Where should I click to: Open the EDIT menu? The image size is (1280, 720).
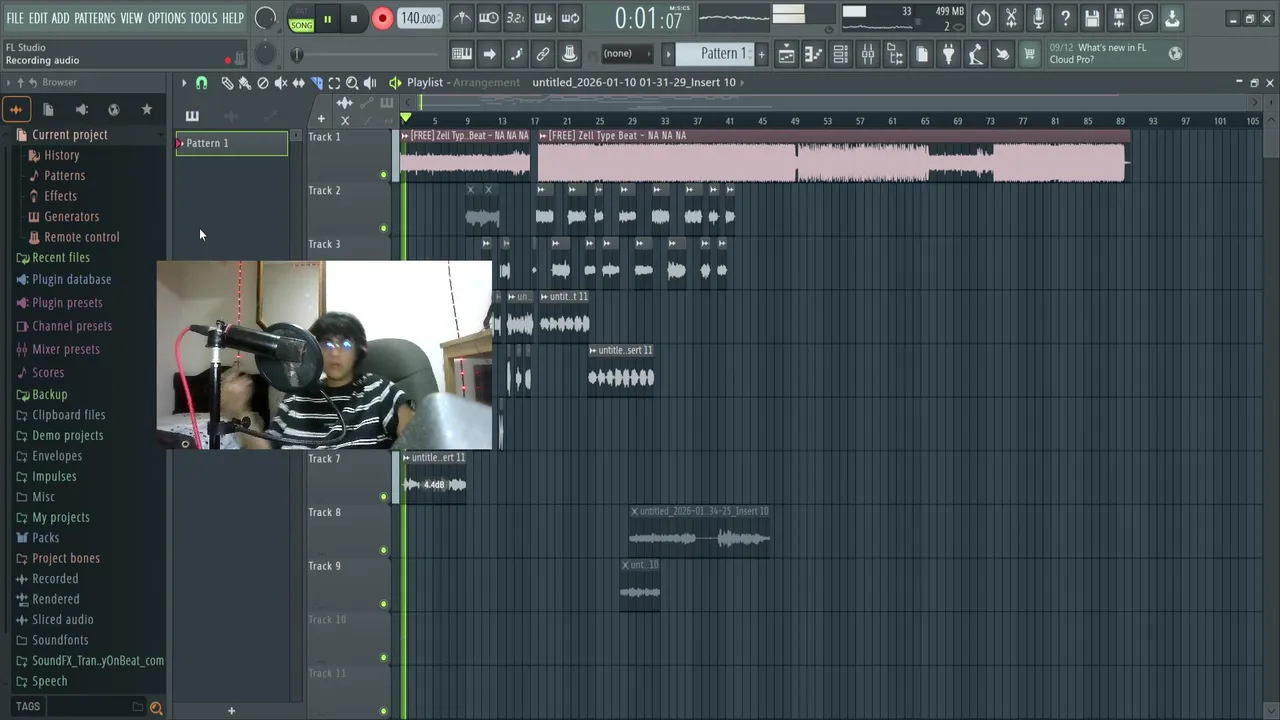pyautogui.click(x=38, y=18)
